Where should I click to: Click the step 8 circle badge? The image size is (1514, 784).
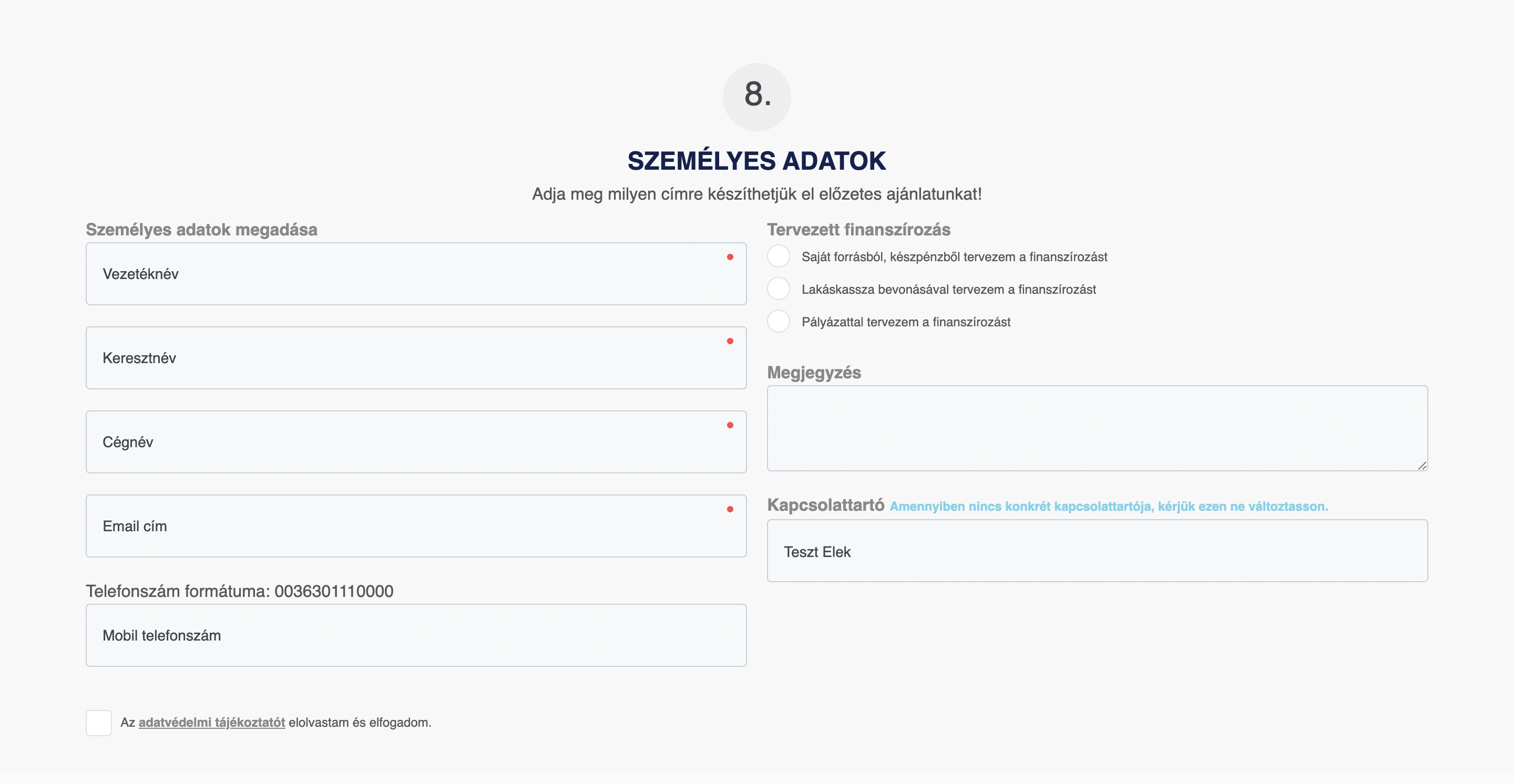pyautogui.click(x=756, y=97)
